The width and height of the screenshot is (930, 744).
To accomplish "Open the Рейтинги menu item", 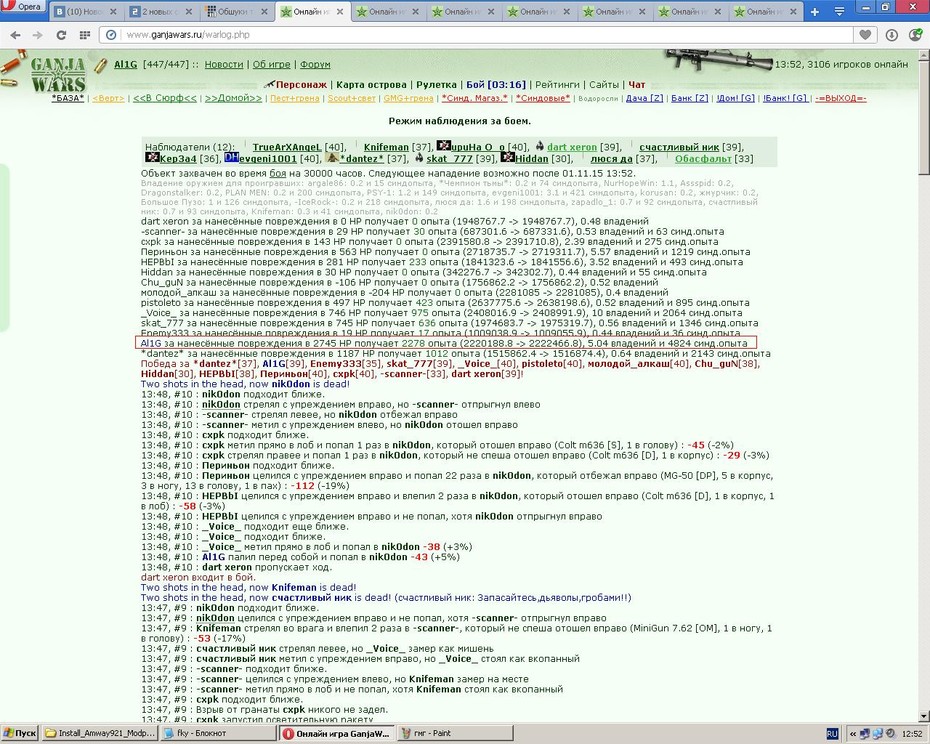I will point(557,84).
